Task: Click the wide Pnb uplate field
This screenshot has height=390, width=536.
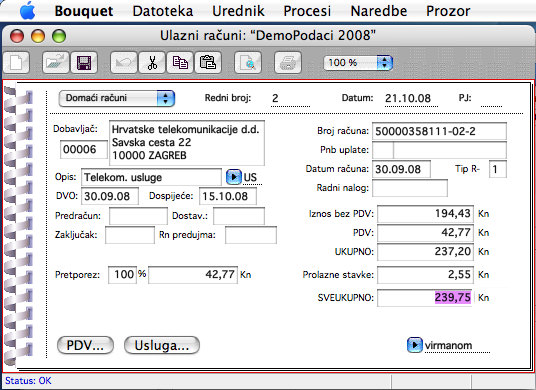Action: (450, 150)
